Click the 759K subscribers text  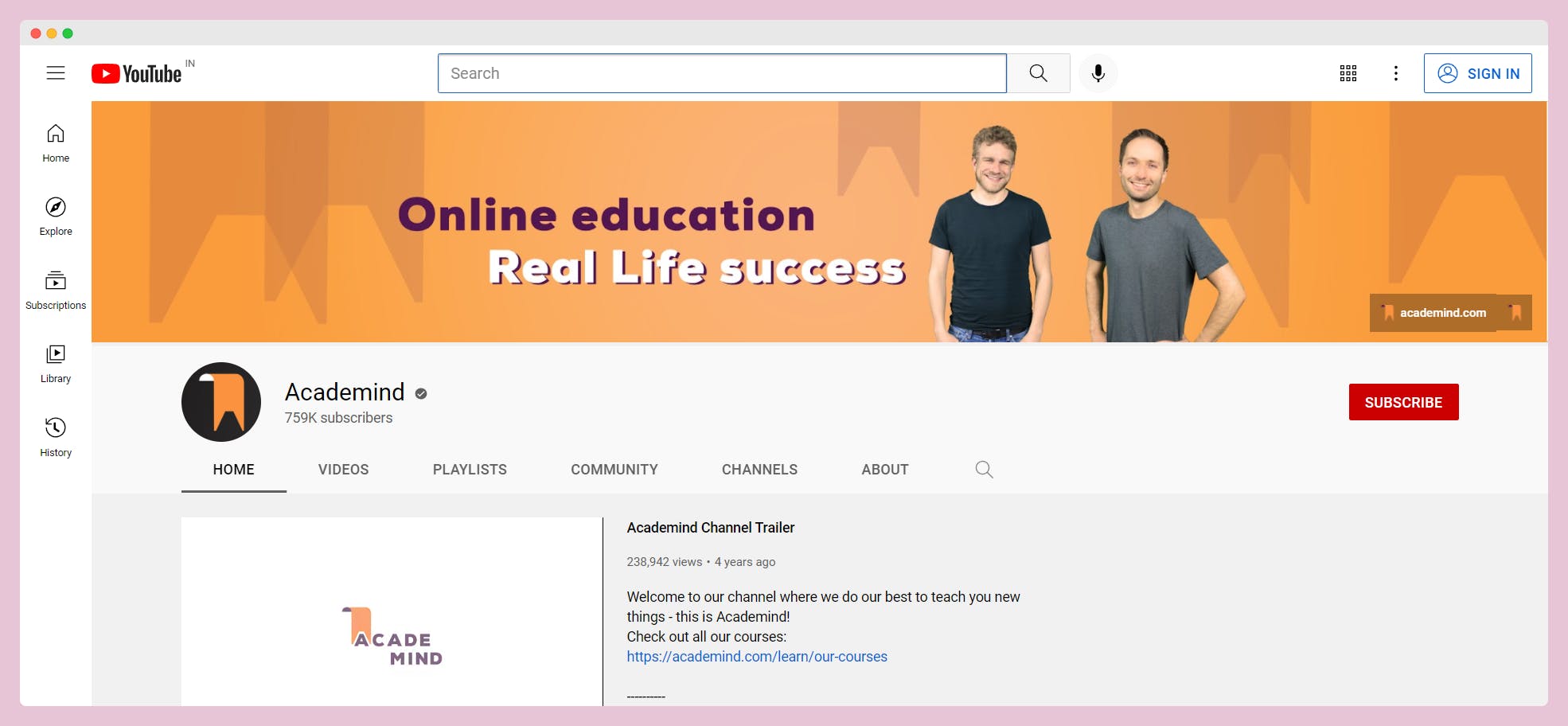339,418
